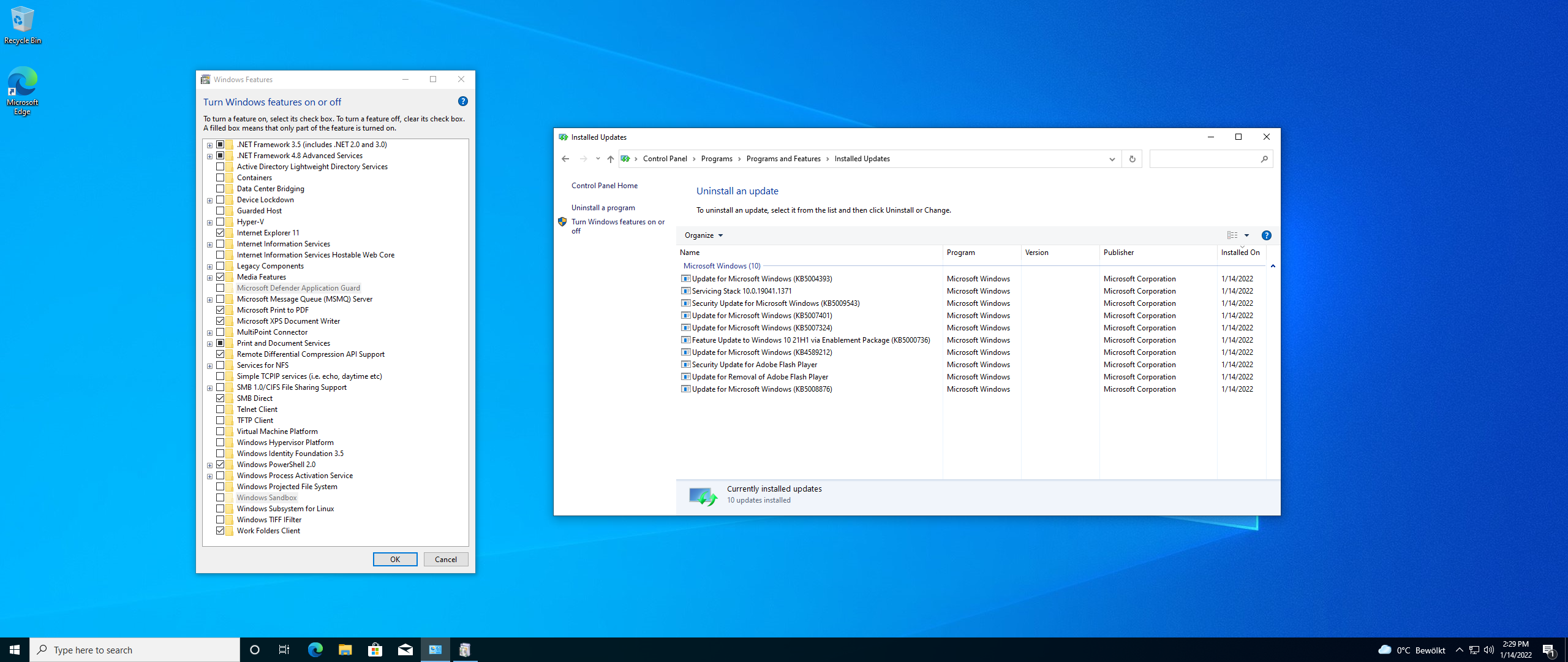The height and width of the screenshot is (662, 1568).
Task: Click the back arrow in Installed Updates
Action: click(565, 159)
